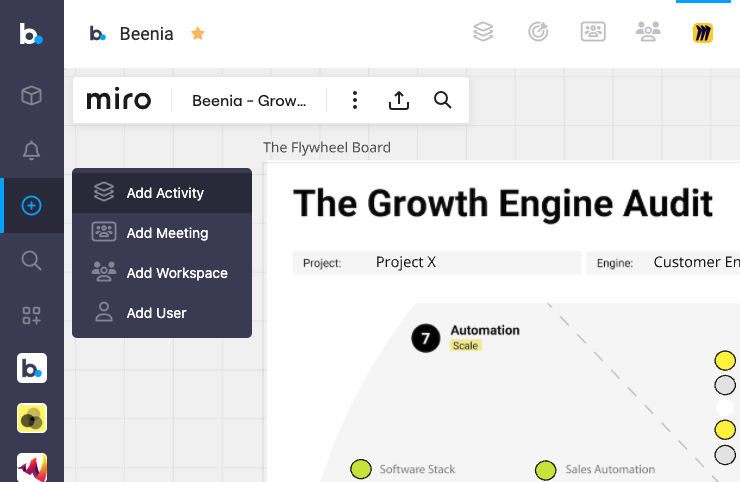Open the members people icon in header
This screenshot has width=740, height=482.
pos(648,32)
